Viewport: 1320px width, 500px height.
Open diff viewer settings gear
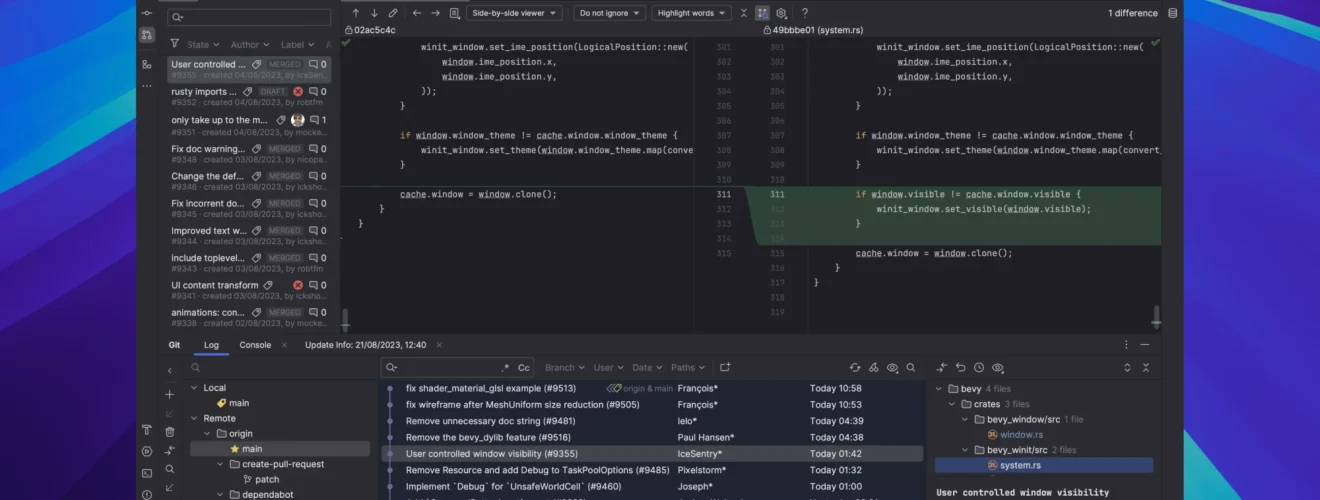pyautogui.click(x=781, y=13)
